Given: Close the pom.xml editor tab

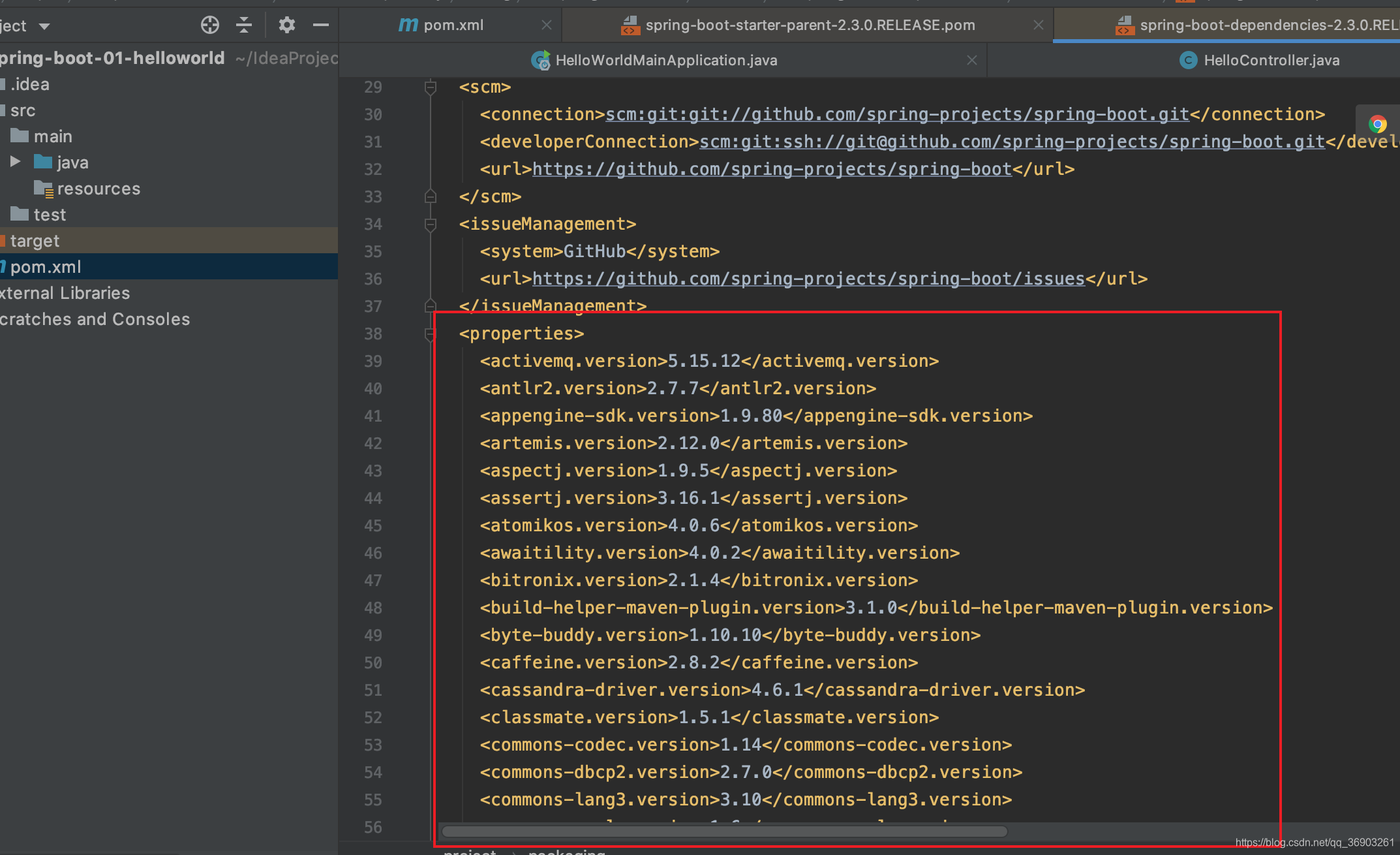Looking at the screenshot, I should pyautogui.click(x=547, y=25).
